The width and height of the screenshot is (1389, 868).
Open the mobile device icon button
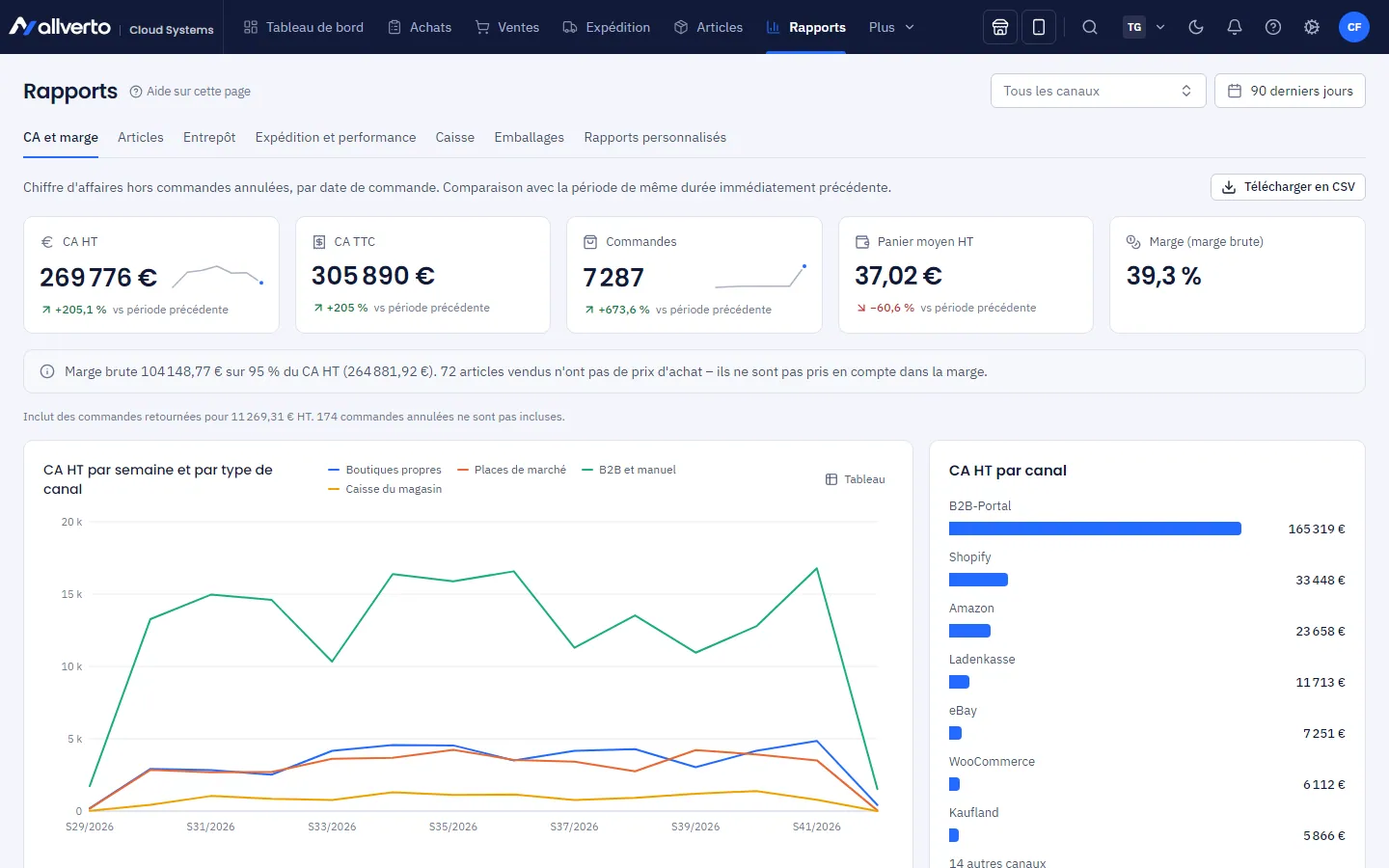click(1039, 27)
